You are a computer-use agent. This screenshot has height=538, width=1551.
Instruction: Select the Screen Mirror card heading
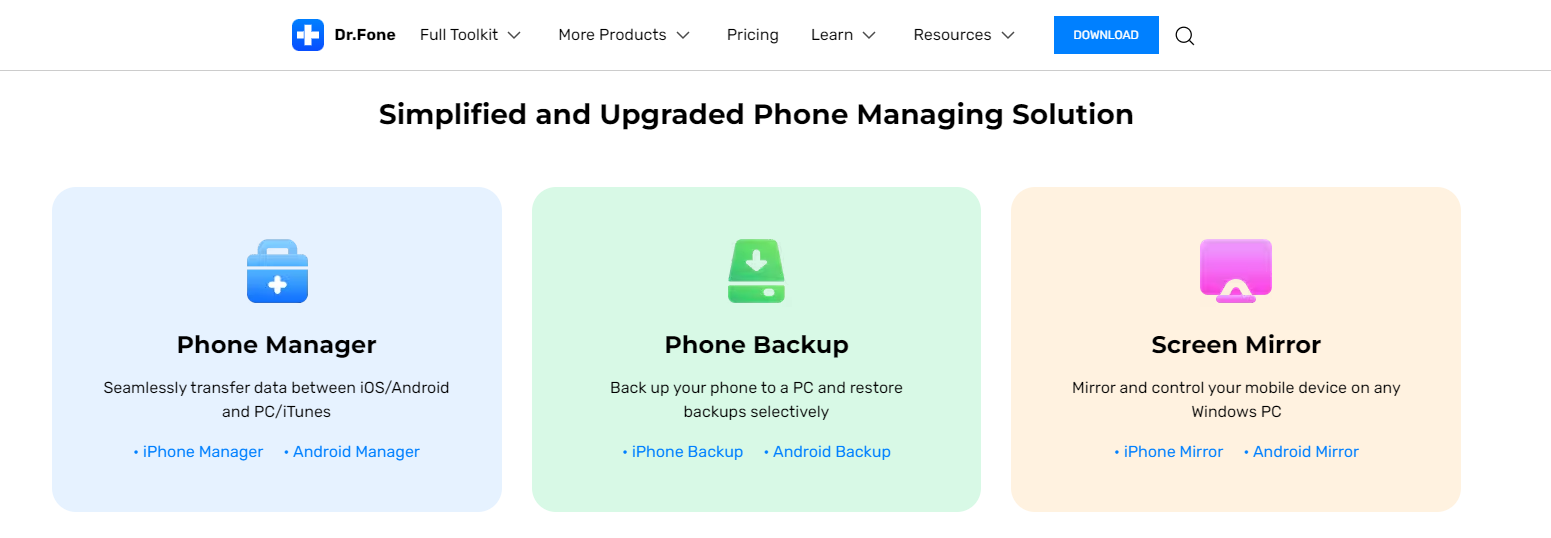pos(1236,345)
